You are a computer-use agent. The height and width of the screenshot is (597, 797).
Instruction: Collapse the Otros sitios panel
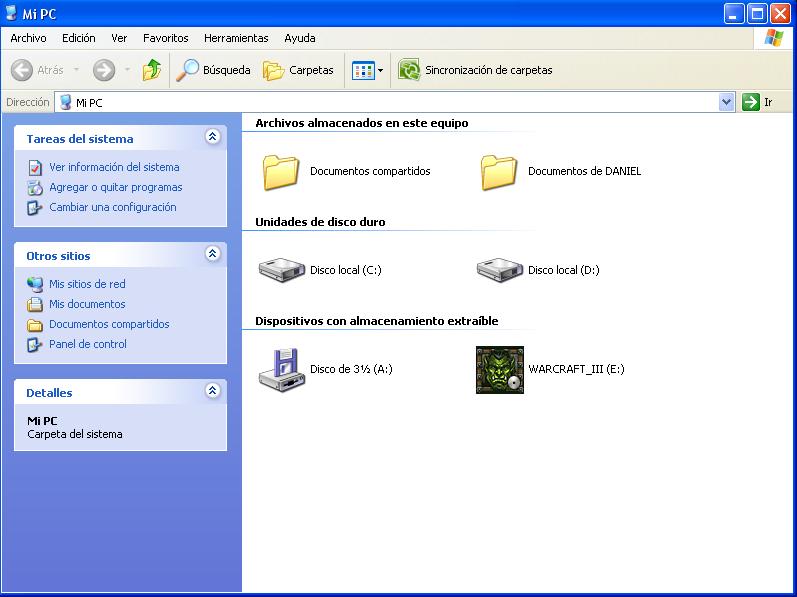(212, 254)
